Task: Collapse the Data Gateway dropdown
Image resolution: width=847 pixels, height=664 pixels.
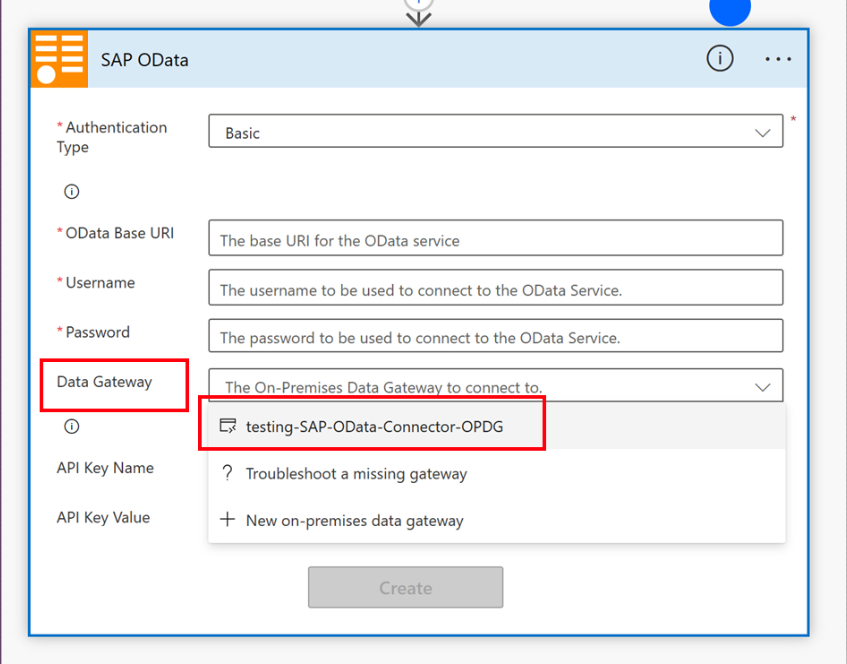Action: pos(762,387)
